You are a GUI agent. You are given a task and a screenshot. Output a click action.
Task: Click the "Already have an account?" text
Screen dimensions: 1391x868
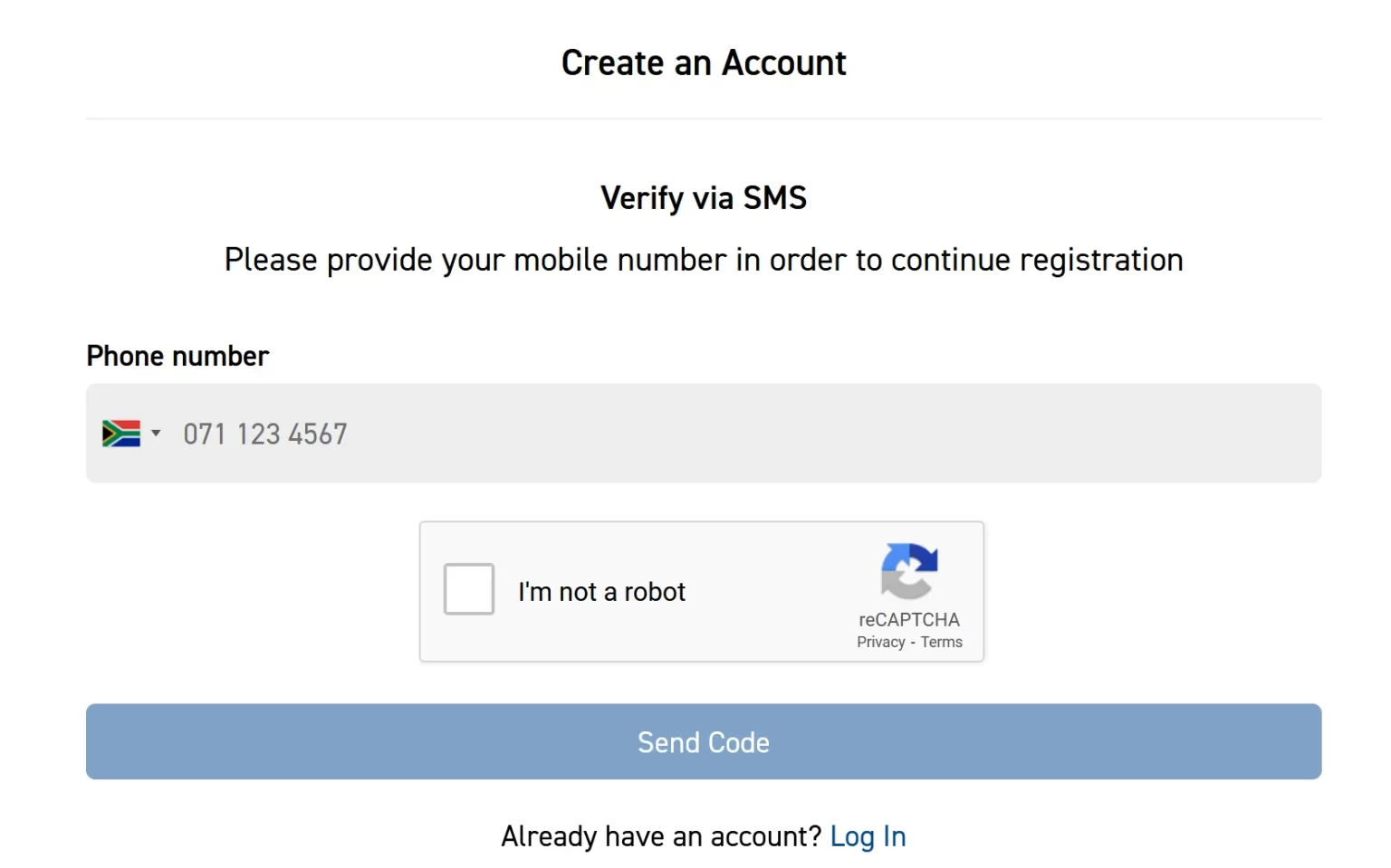[661, 836]
